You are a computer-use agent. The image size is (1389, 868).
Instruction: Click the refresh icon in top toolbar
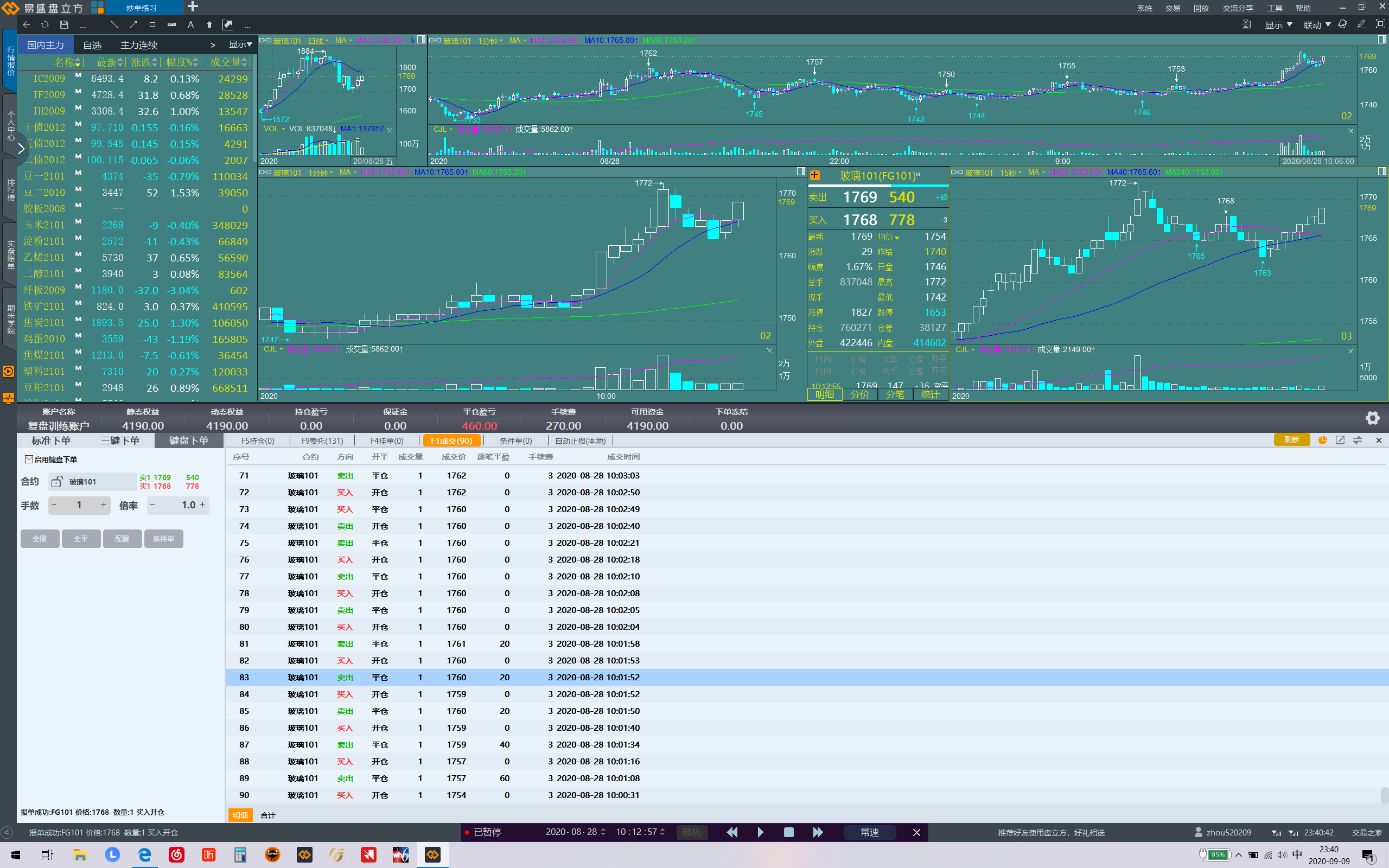45,25
